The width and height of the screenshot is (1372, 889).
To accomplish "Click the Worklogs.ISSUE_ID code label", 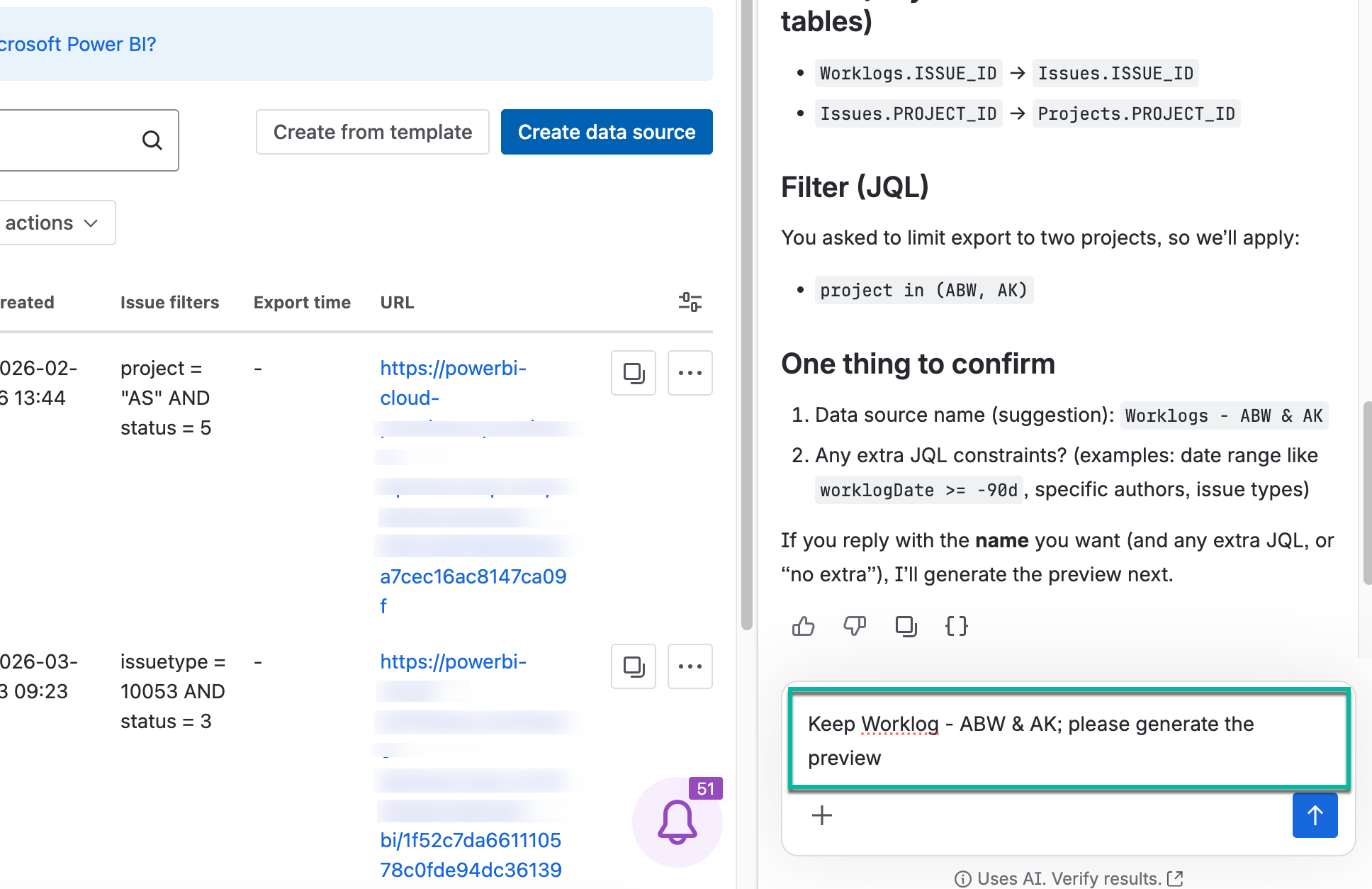I will click(x=909, y=73).
